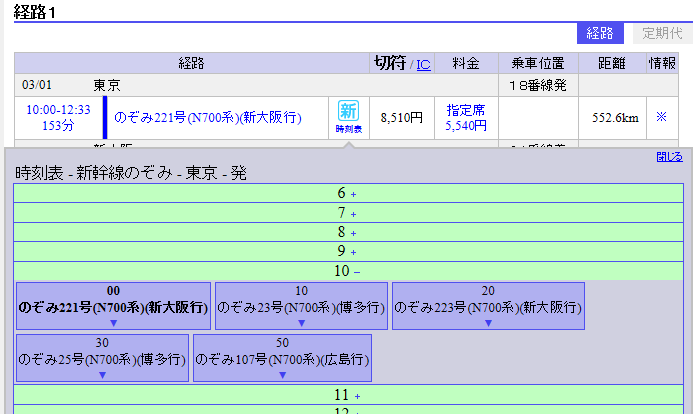
Task: Open the IC fare link
Action: (423, 64)
